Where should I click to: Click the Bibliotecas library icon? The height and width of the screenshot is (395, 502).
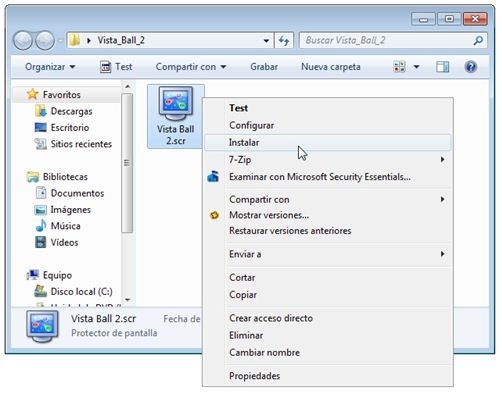point(33,177)
